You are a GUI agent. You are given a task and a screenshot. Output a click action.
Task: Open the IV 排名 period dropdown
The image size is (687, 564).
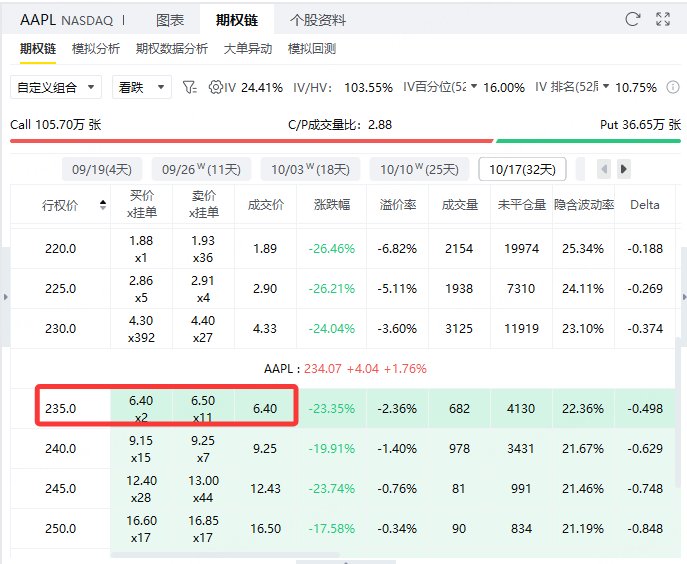606,87
